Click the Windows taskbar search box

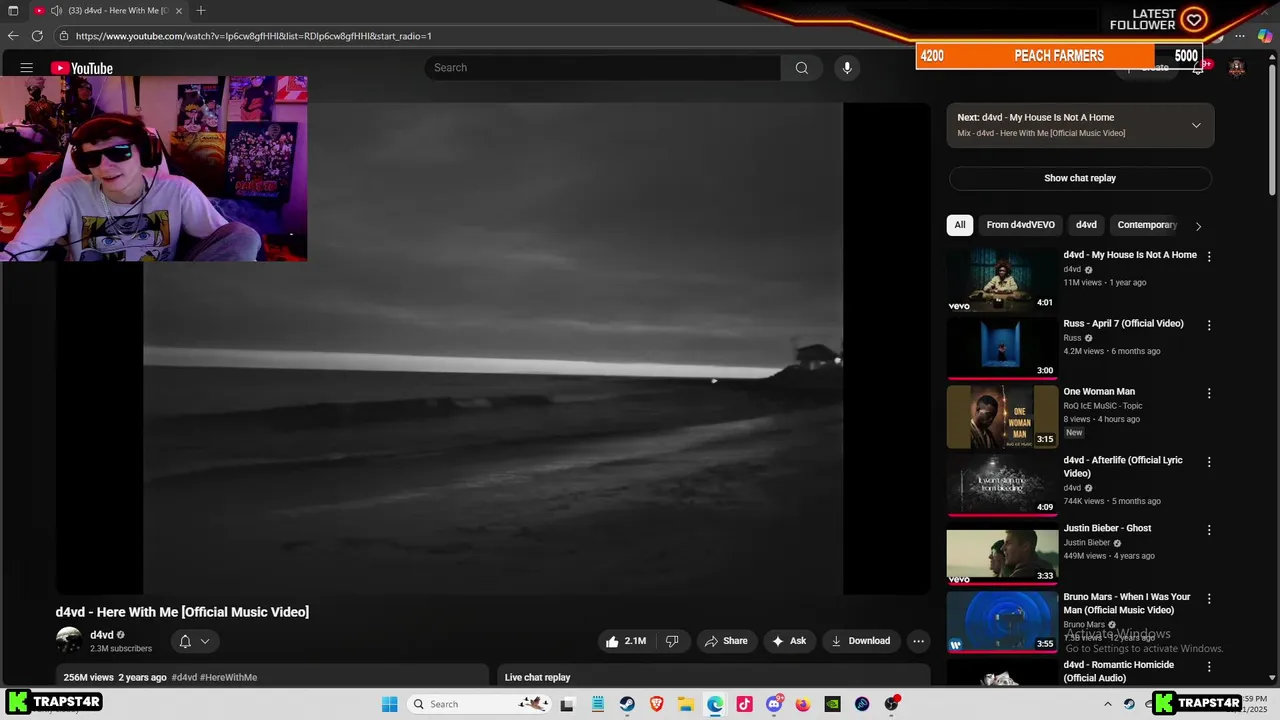480,704
